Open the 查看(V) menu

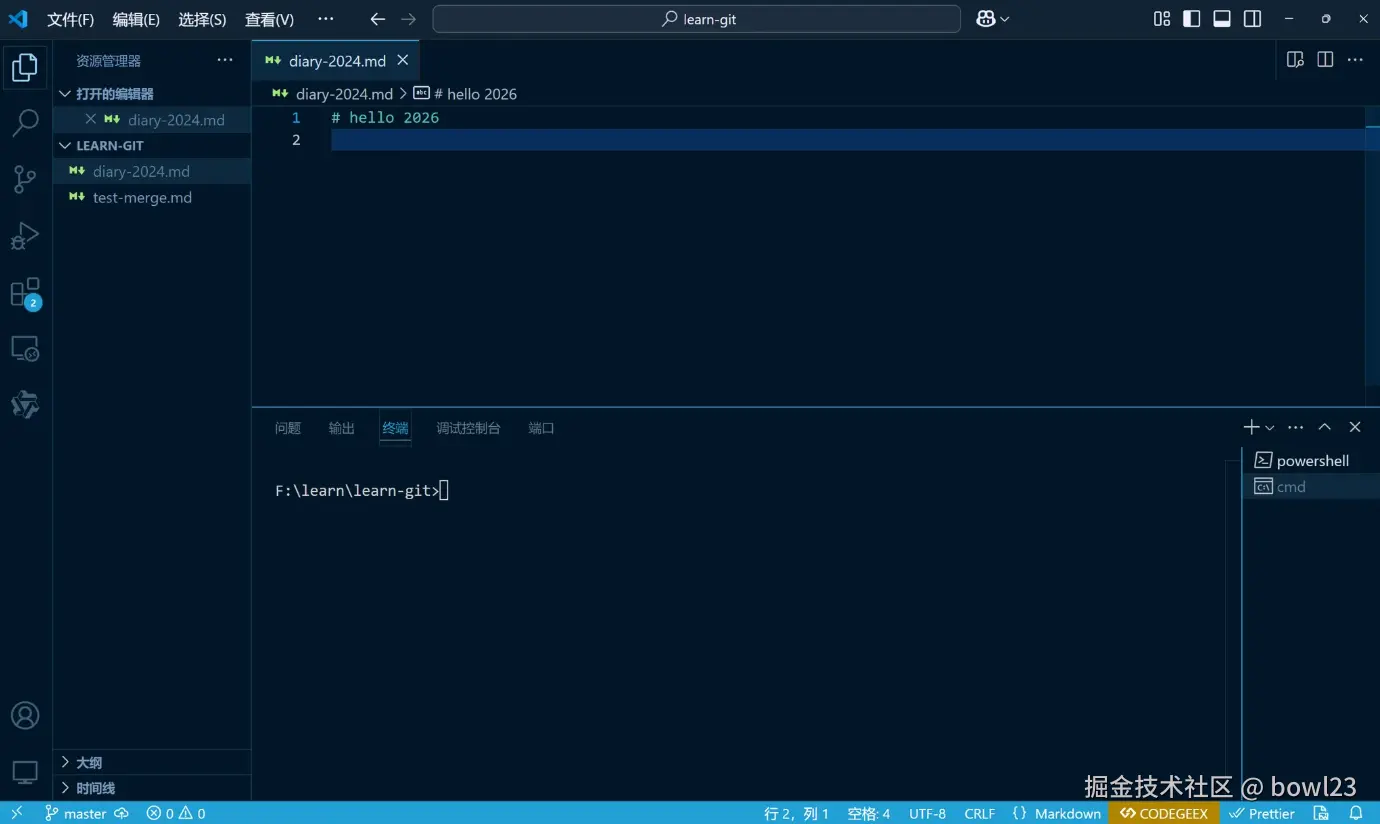point(269,19)
